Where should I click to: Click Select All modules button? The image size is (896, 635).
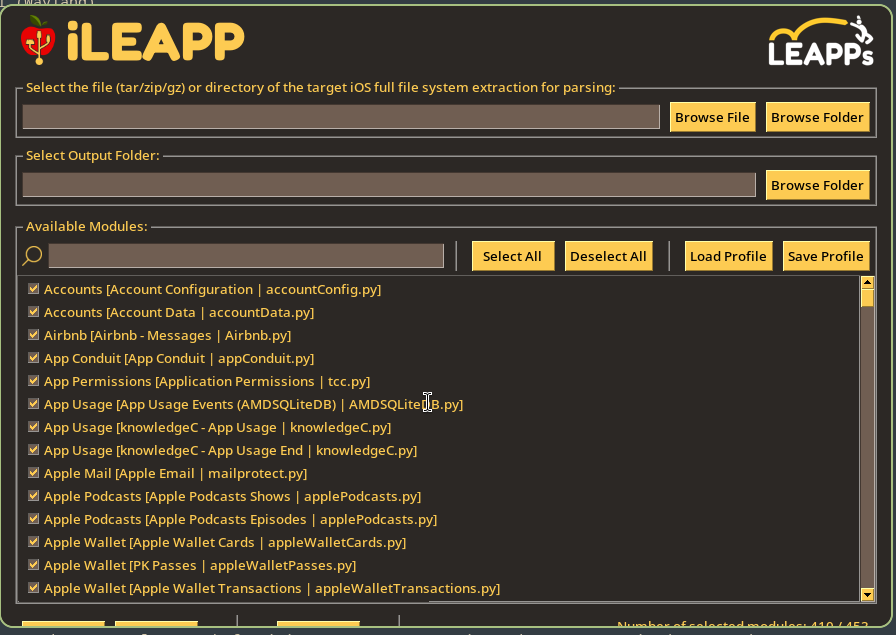point(513,256)
